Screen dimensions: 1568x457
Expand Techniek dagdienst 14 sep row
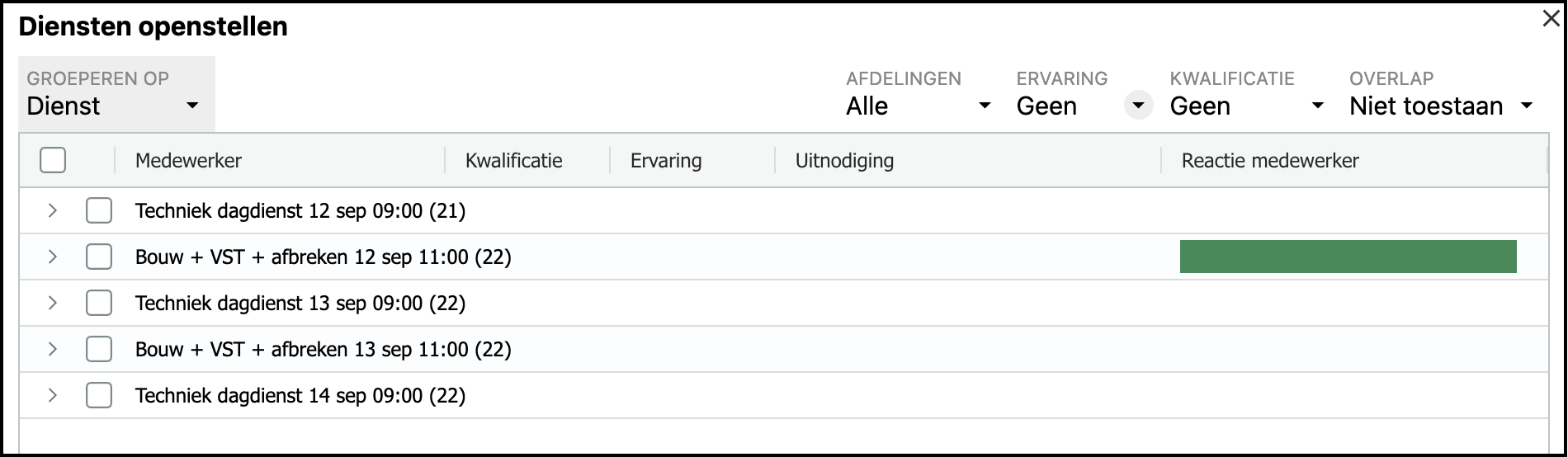(x=53, y=395)
